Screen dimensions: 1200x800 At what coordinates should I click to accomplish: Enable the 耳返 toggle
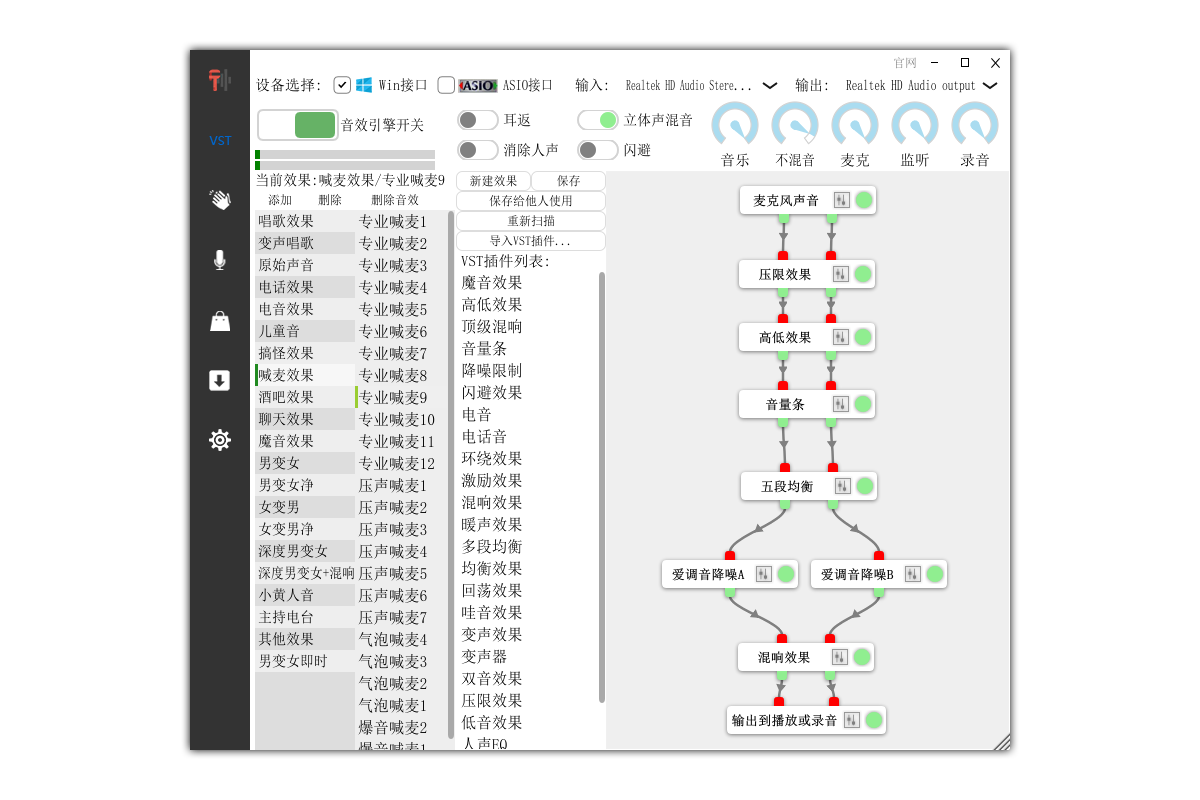pos(477,120)
